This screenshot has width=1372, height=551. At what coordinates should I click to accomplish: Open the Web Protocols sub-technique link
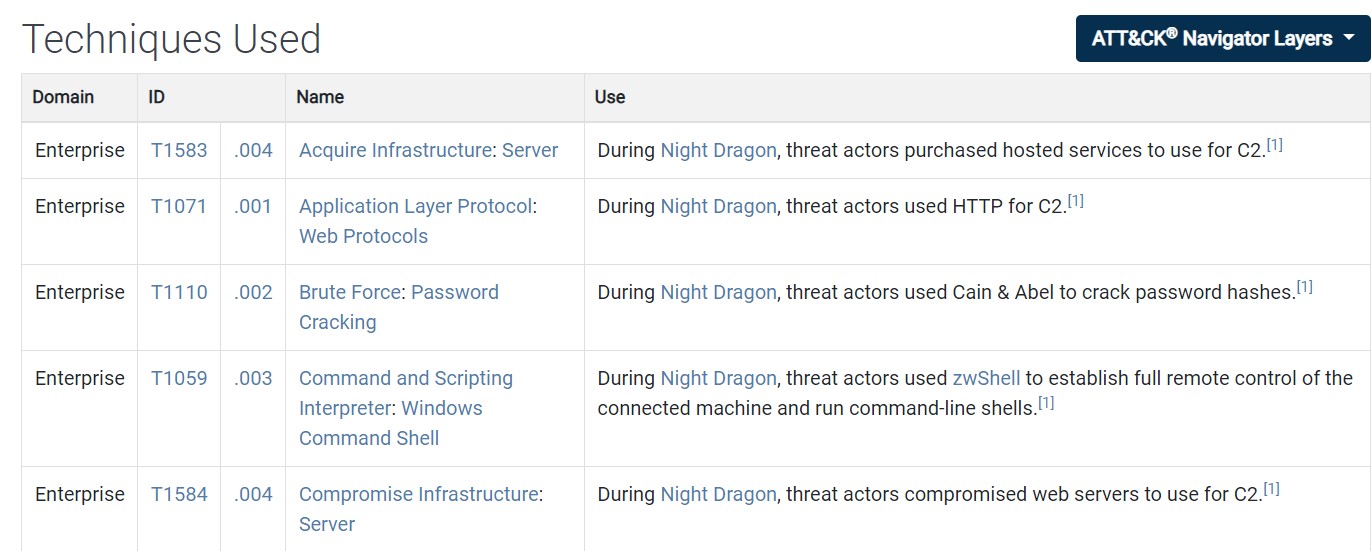[x=363, y=236]
